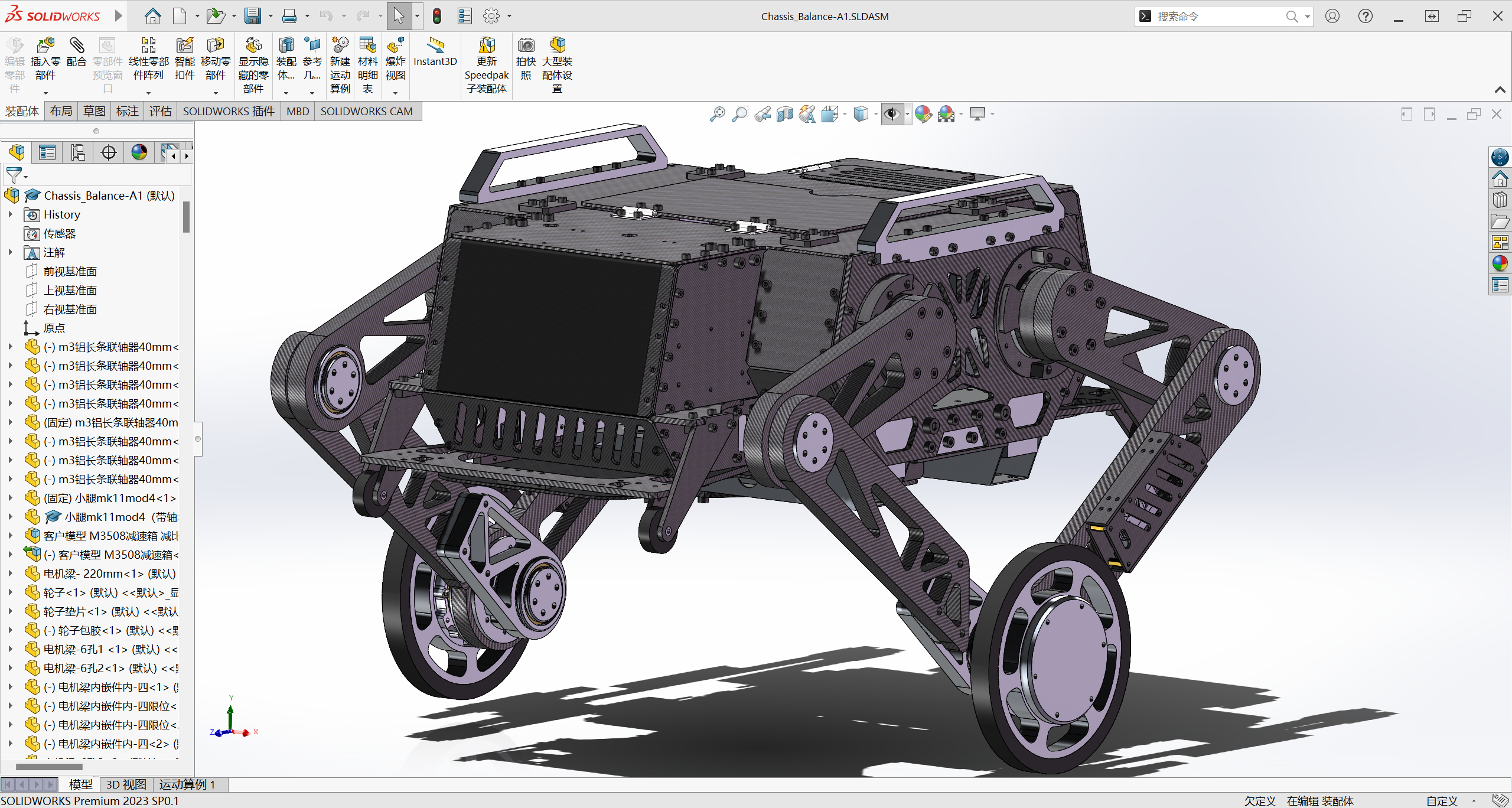This screenshot has height=808, width=1512.
Task: Expand the 注解 annotations node
Action: tap(10, 252)
